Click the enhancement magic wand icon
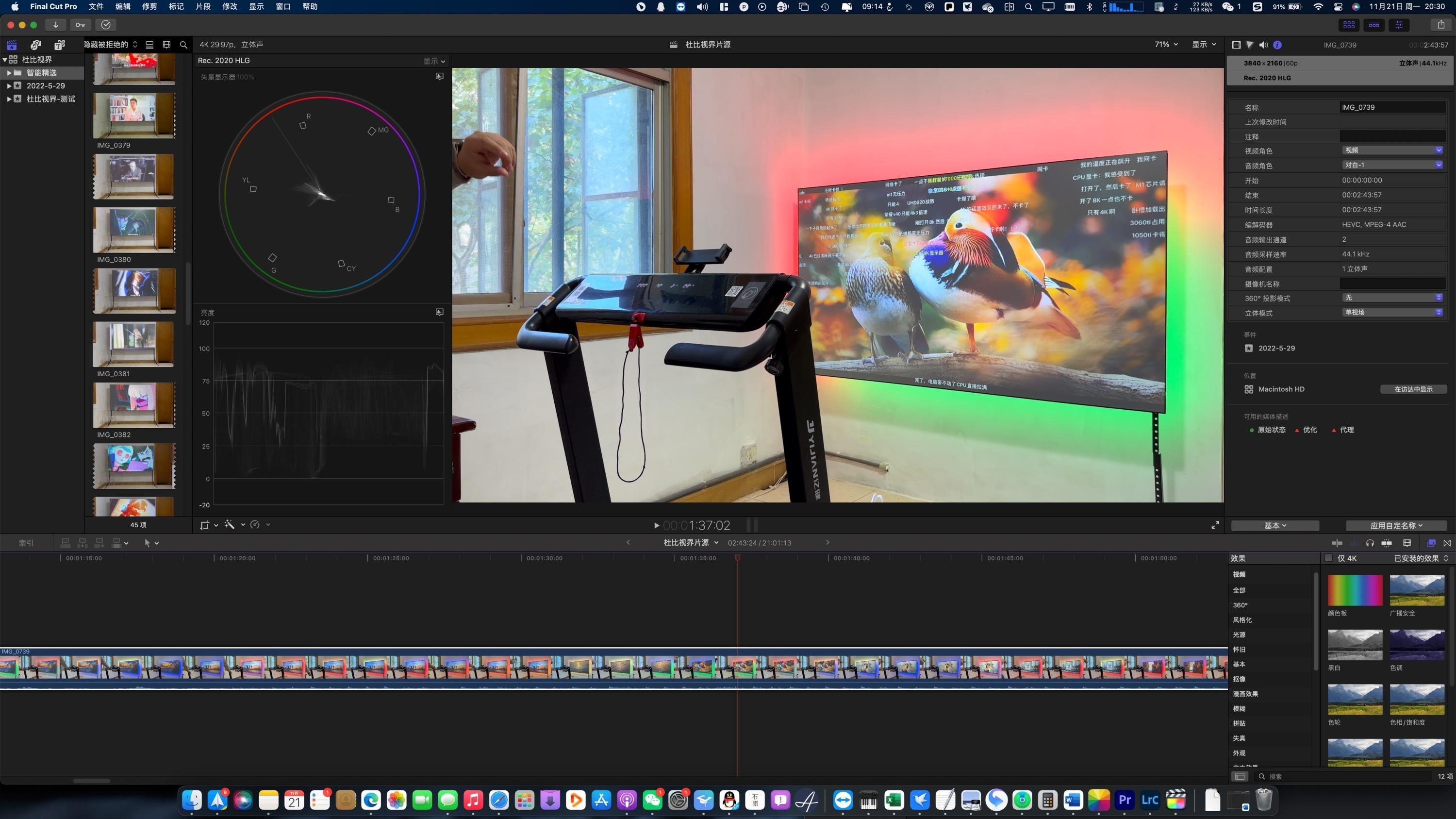1456x819 pixels. coord(230,525)
